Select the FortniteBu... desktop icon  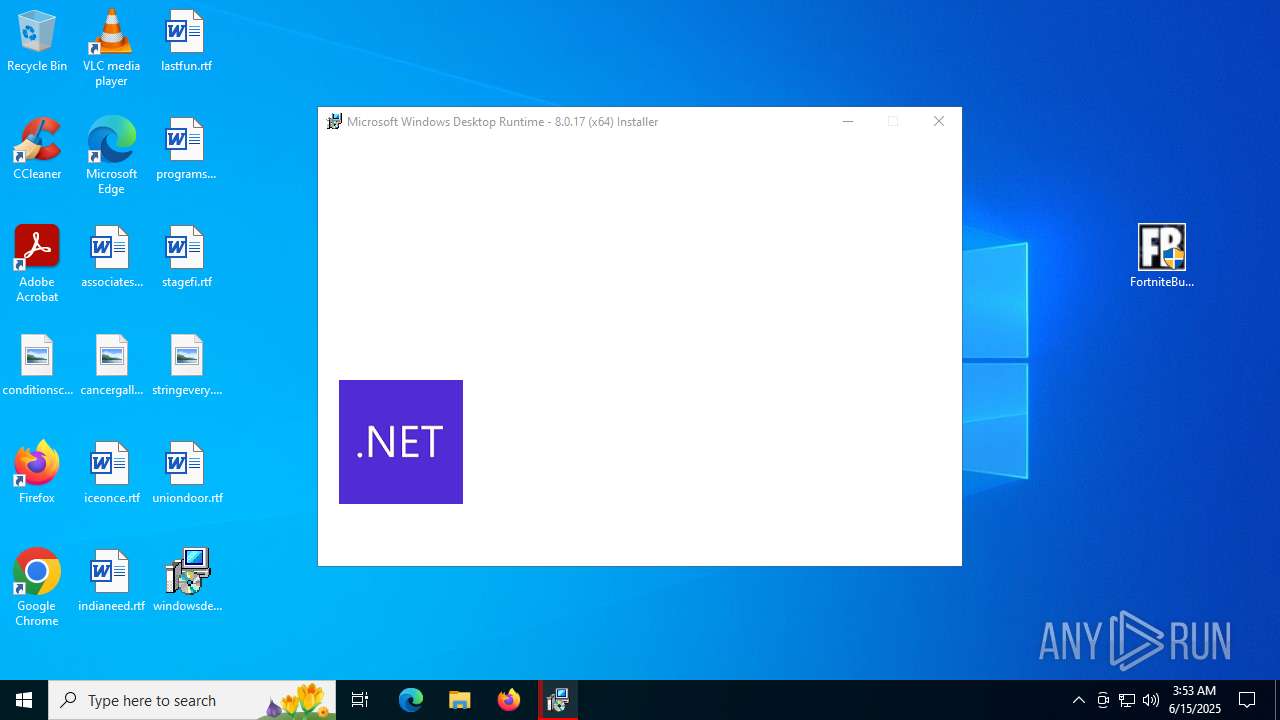coord(1162,256)
